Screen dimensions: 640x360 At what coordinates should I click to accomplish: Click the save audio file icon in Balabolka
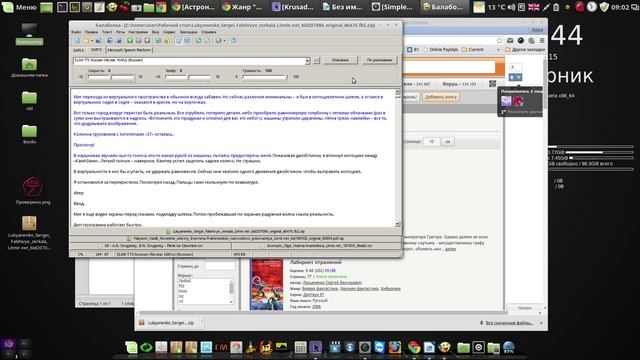(x=110, y=40)
